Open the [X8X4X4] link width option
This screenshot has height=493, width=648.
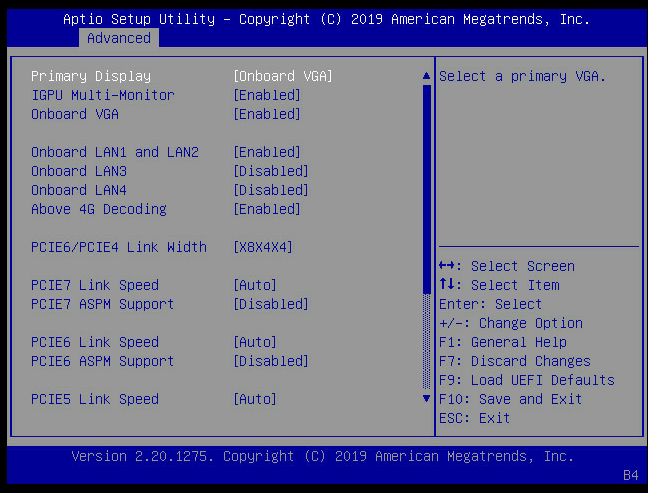click(x=263, y=247)
